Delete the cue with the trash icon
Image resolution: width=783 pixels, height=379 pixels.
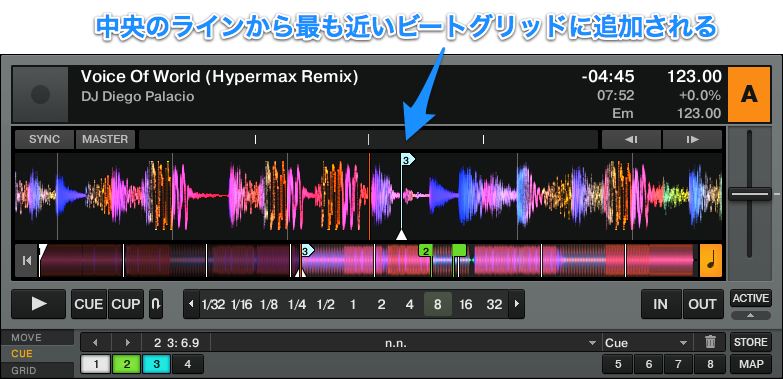click(710, 343)
